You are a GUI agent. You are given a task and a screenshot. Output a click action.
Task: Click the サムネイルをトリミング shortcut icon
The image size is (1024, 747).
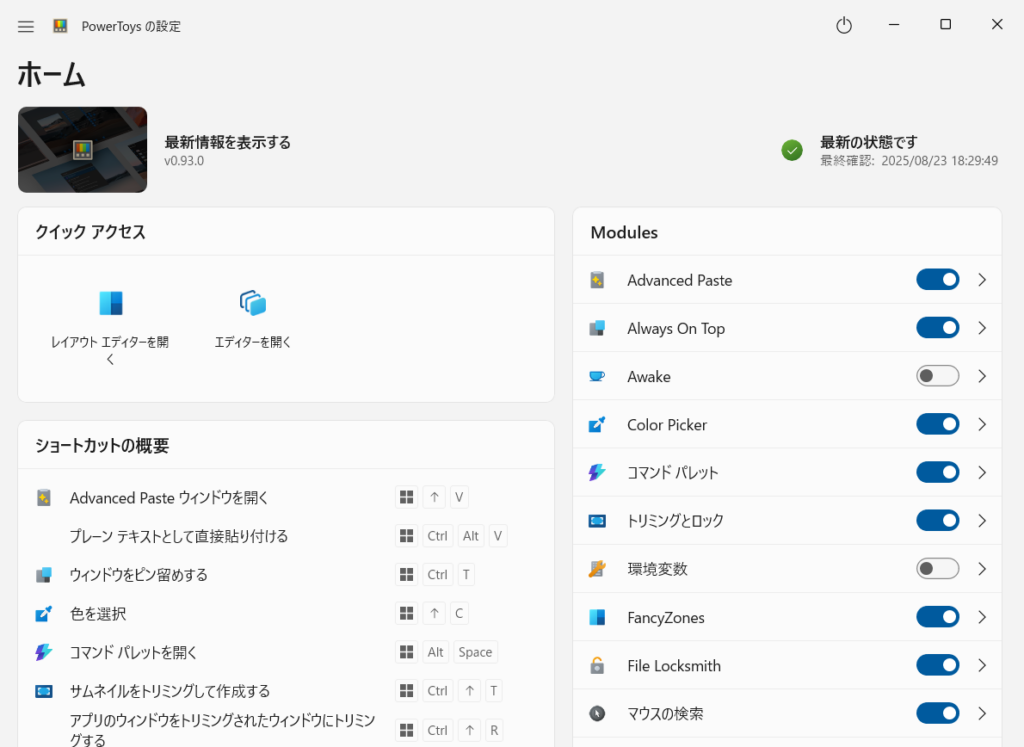coord(44,691)
